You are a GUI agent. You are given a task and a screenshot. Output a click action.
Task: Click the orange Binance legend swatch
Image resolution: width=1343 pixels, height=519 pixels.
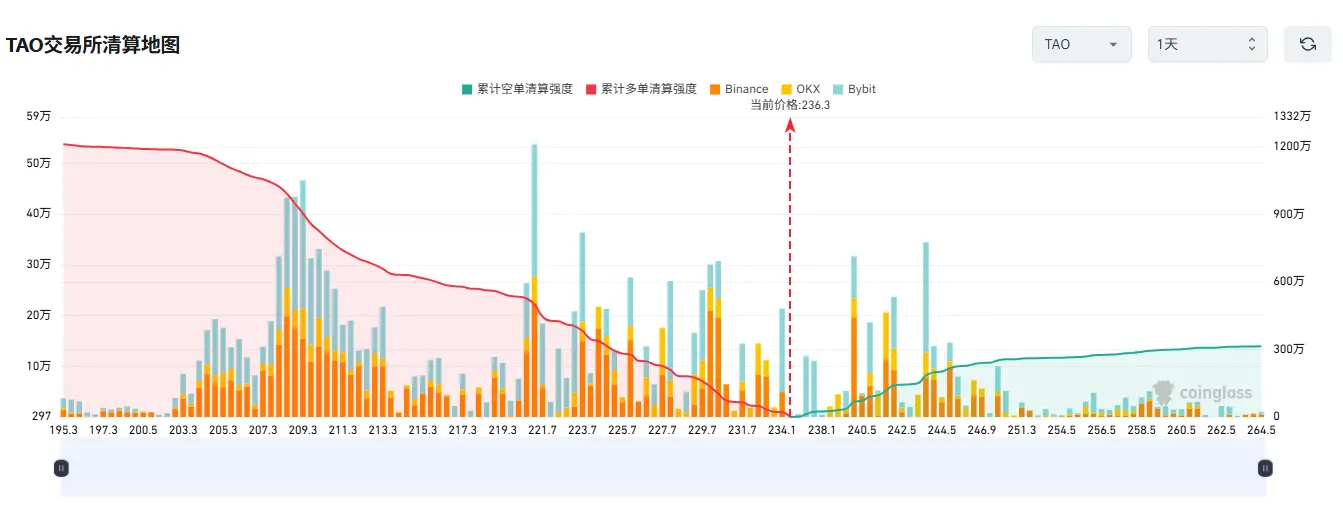coord(714,89)
